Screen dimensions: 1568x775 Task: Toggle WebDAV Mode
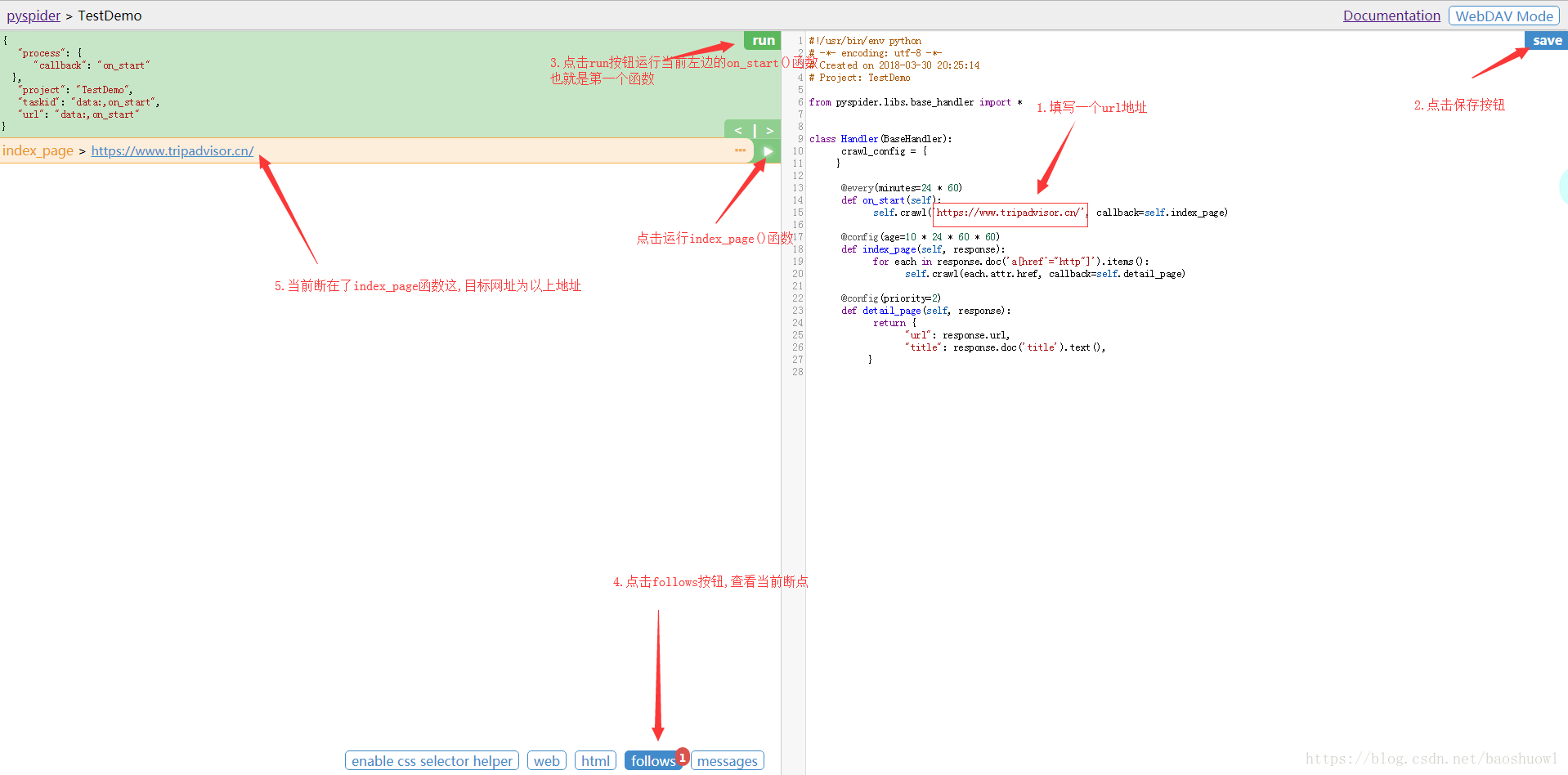tap(1503, 16)
